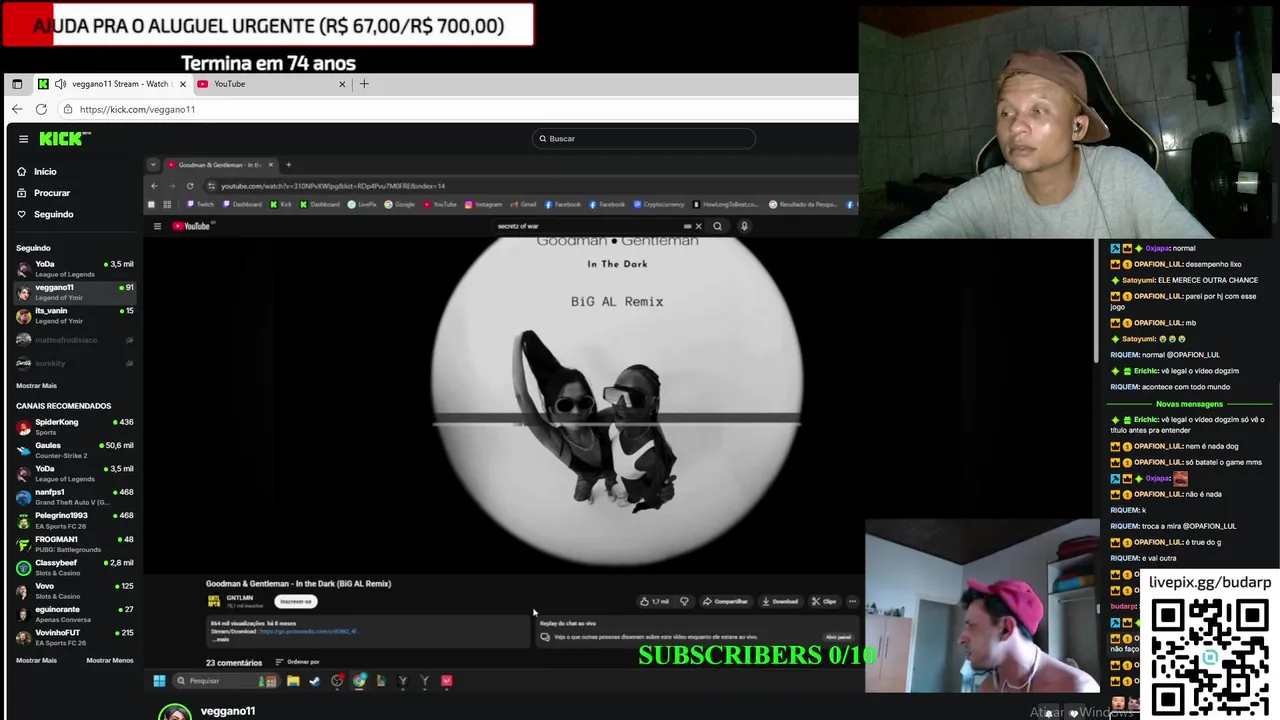Image resolution: width=1280 pixels, height=720 pixels.
Task: Click the YouTube logo
Action: click(x=191, y=226)
